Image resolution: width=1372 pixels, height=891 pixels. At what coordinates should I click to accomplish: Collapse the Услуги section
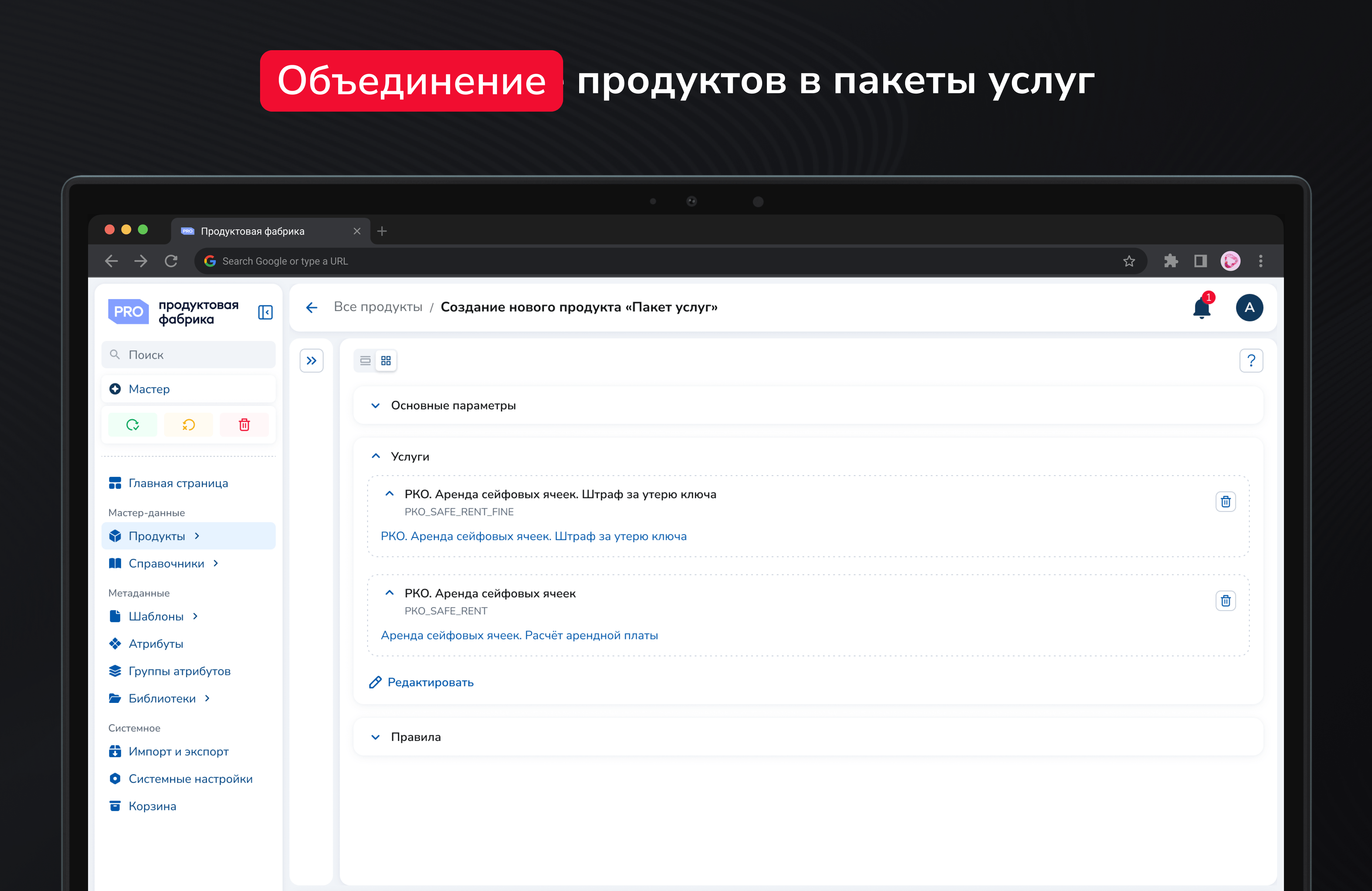pyautogui.click(x=375, y=456)
